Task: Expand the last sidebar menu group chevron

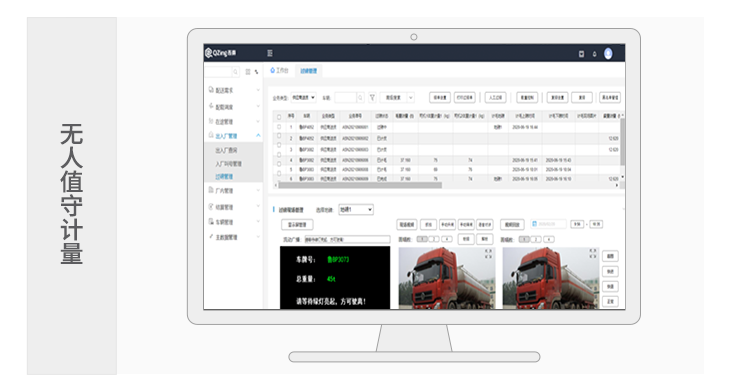Action: 258,237
